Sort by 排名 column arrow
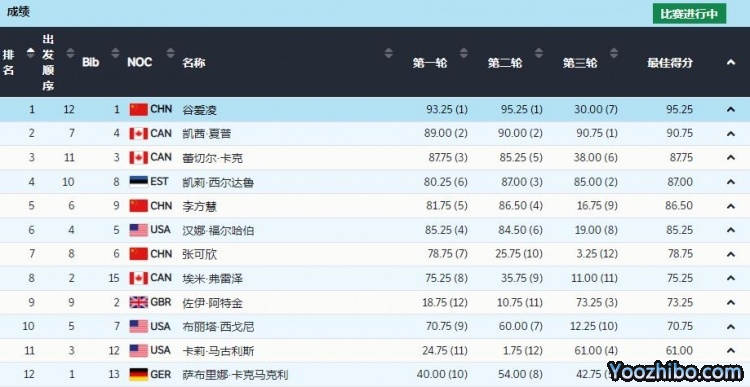This screenshot has height=387, width=750. coord(31,53)
